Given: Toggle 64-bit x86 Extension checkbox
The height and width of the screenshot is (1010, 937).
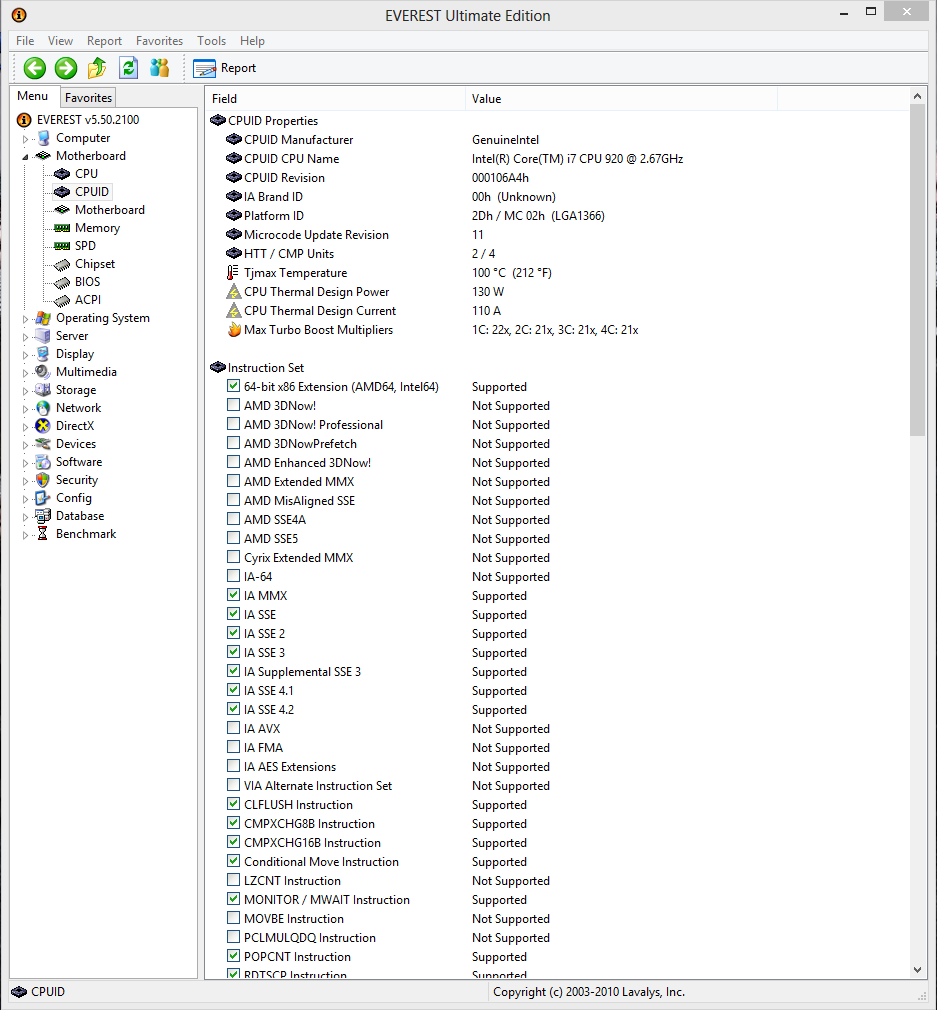Looking at the screenshot, I should pos(233,386).
